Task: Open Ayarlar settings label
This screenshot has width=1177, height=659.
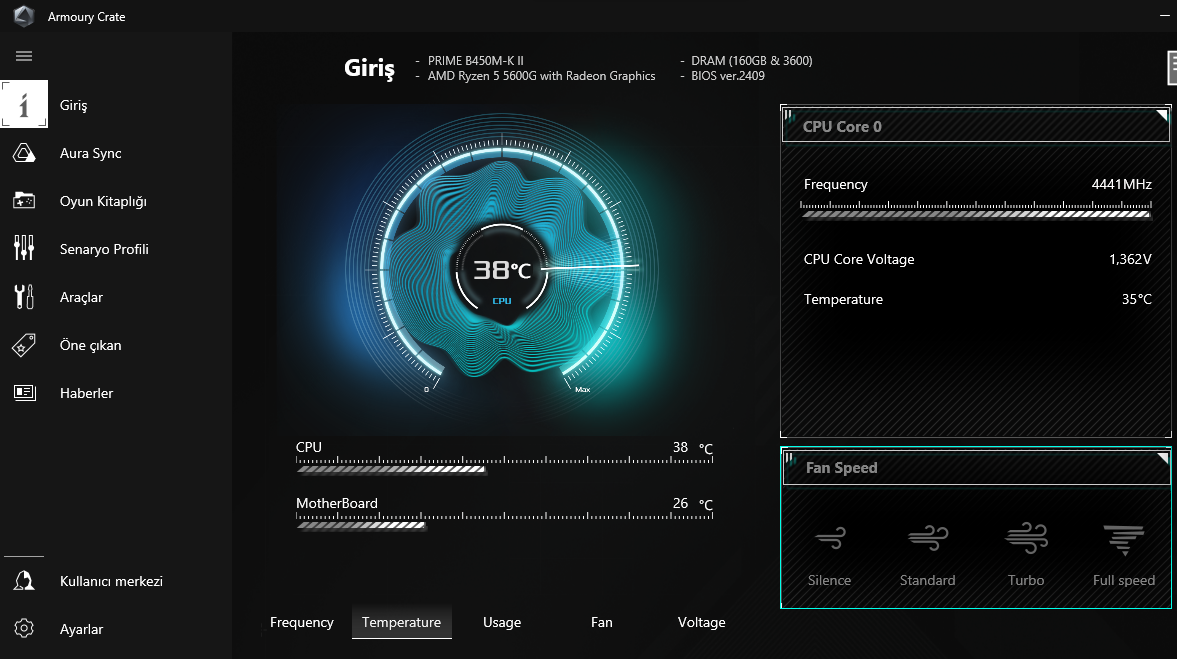Action: click(81, 629)
